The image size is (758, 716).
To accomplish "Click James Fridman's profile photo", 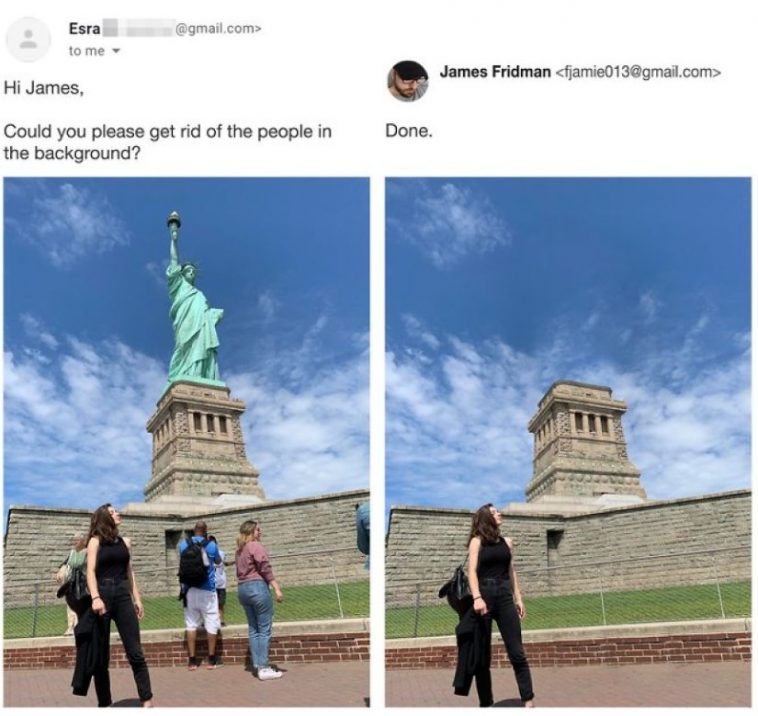I will [408, 81].
